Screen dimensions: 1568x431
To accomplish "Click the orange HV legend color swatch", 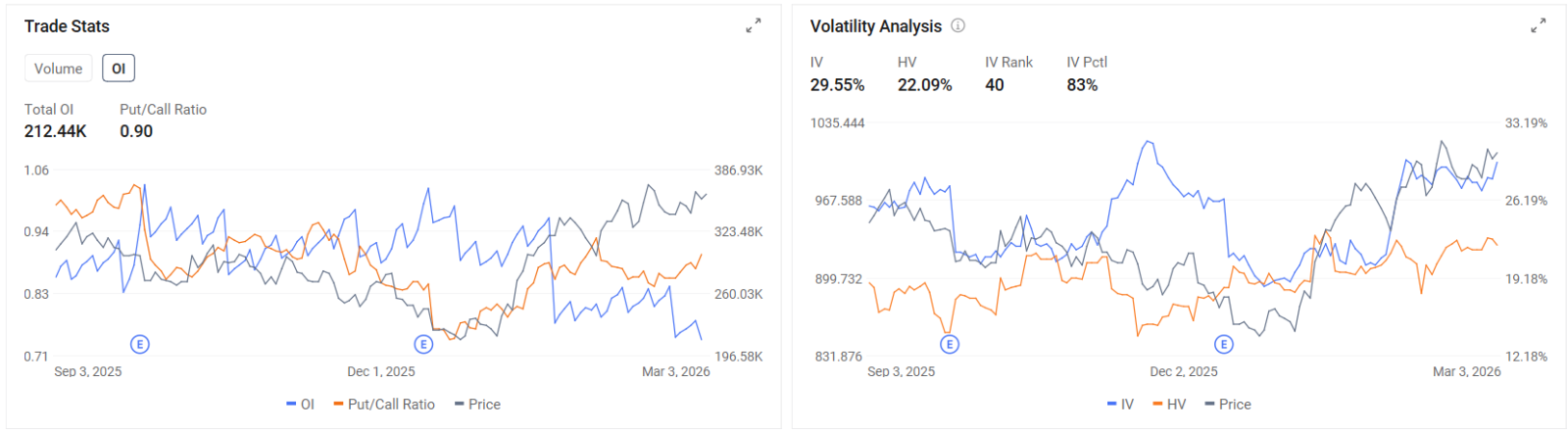I will point(1157,405).
